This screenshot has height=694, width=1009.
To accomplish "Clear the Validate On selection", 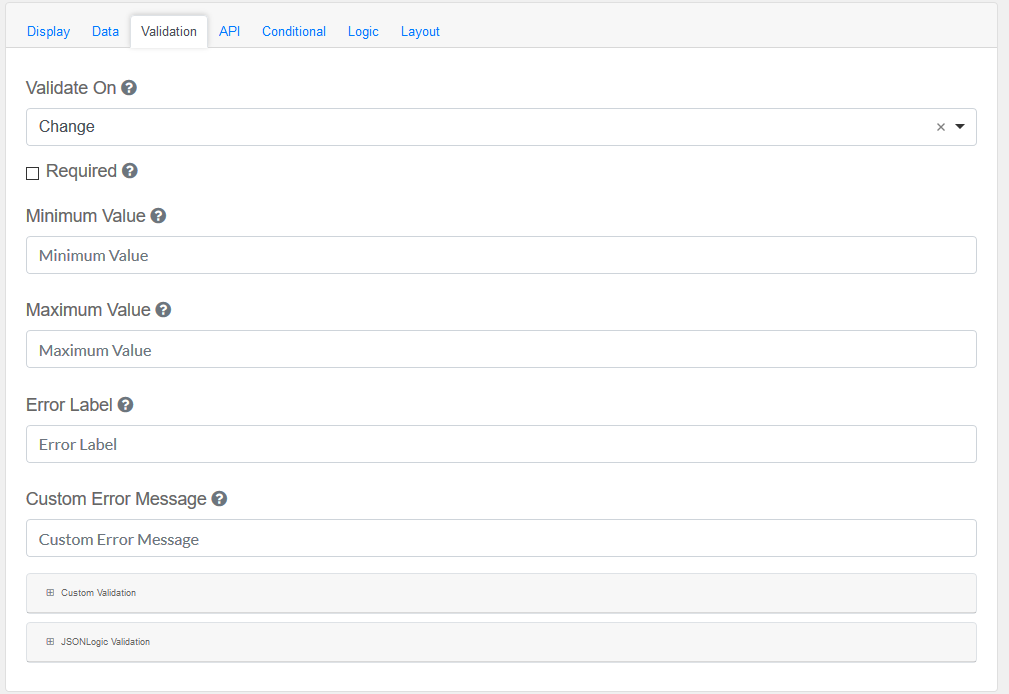I will pos(940,127).
